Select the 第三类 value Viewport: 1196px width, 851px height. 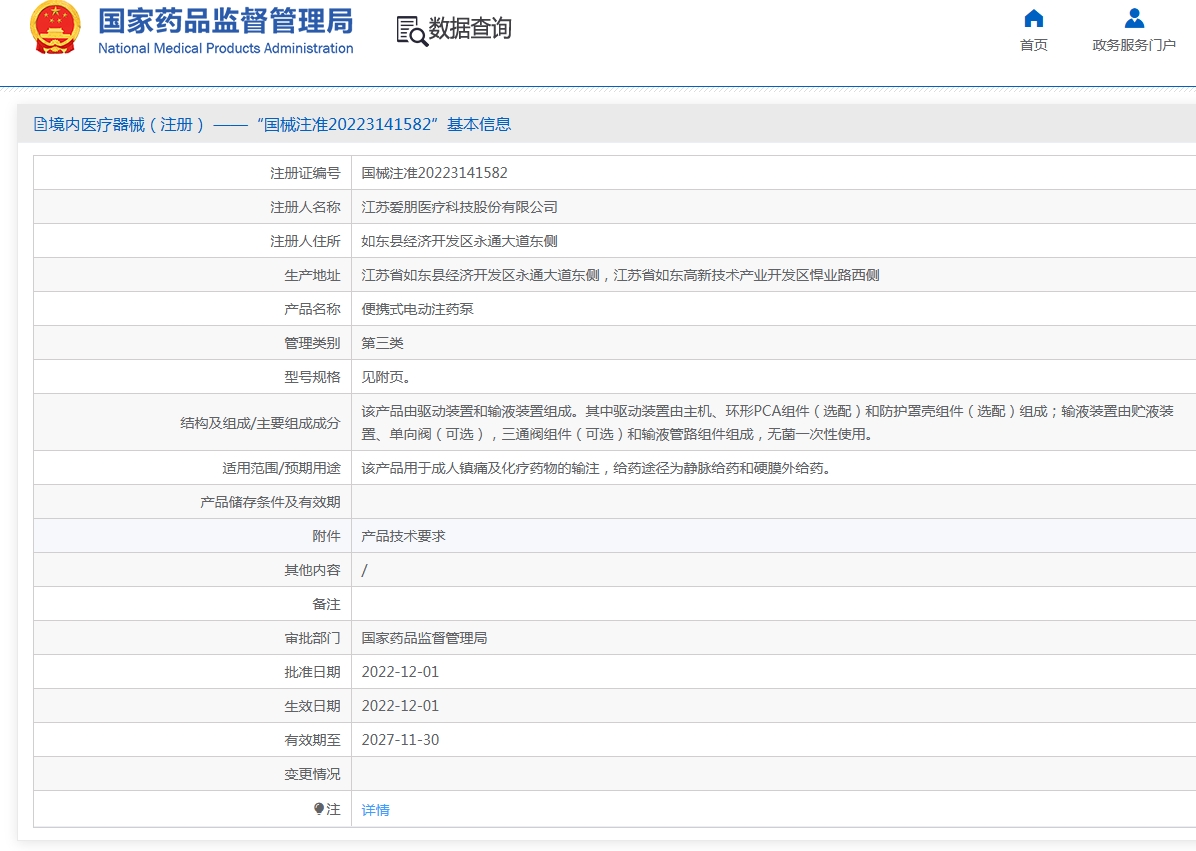382,343
